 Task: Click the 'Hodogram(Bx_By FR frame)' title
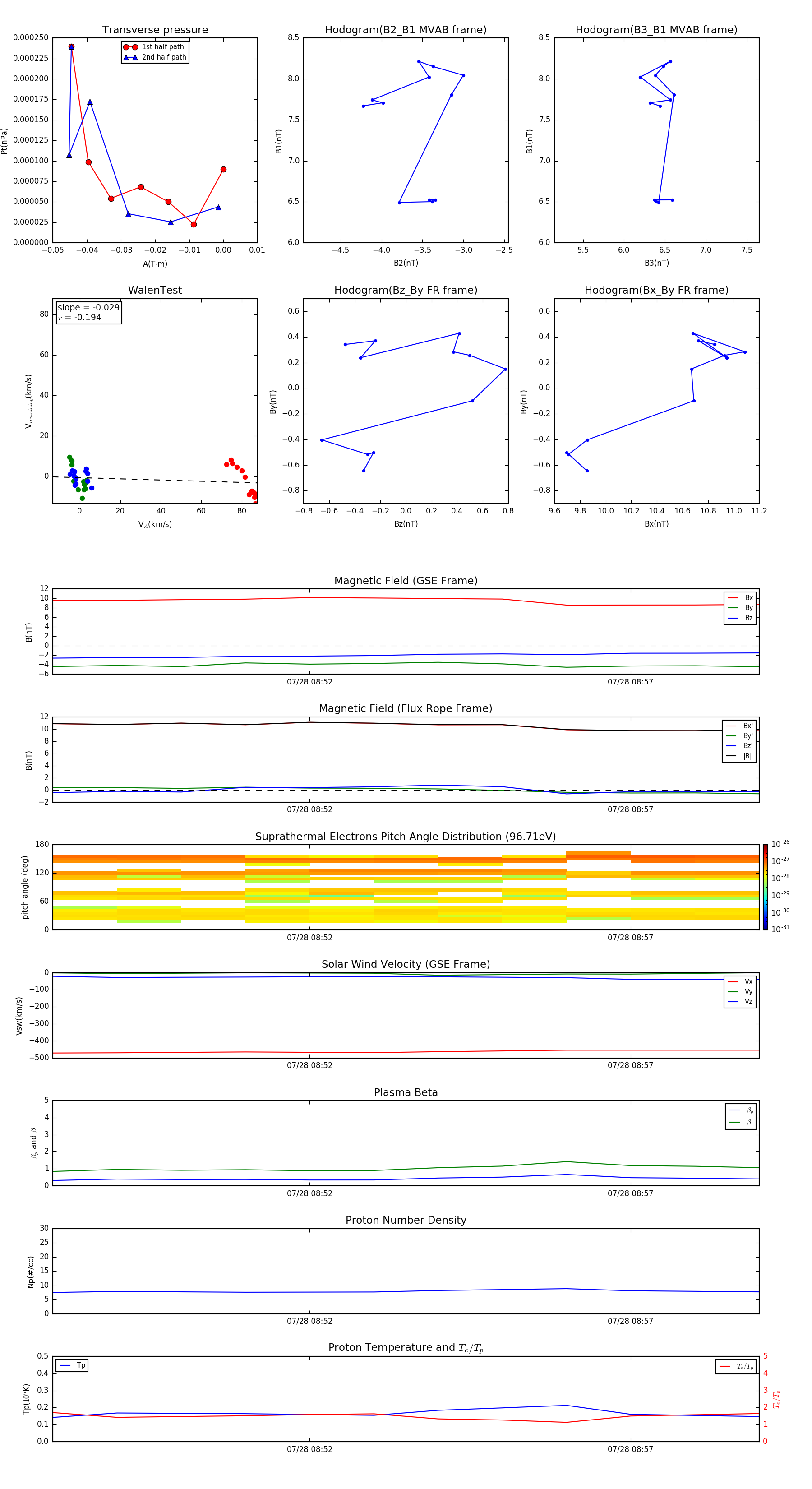(x=656, y=290)
